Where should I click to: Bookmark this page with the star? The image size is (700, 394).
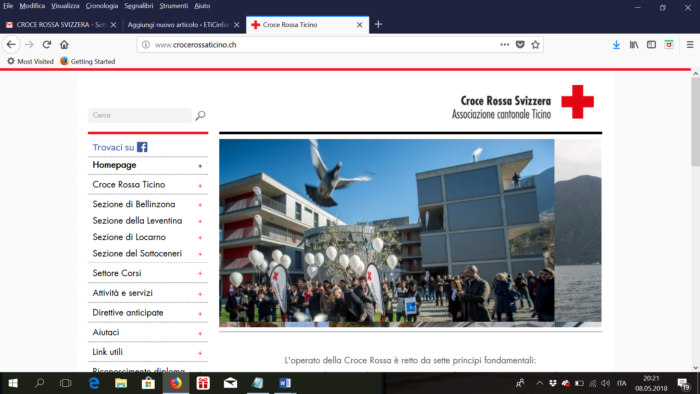click(535, 45)
